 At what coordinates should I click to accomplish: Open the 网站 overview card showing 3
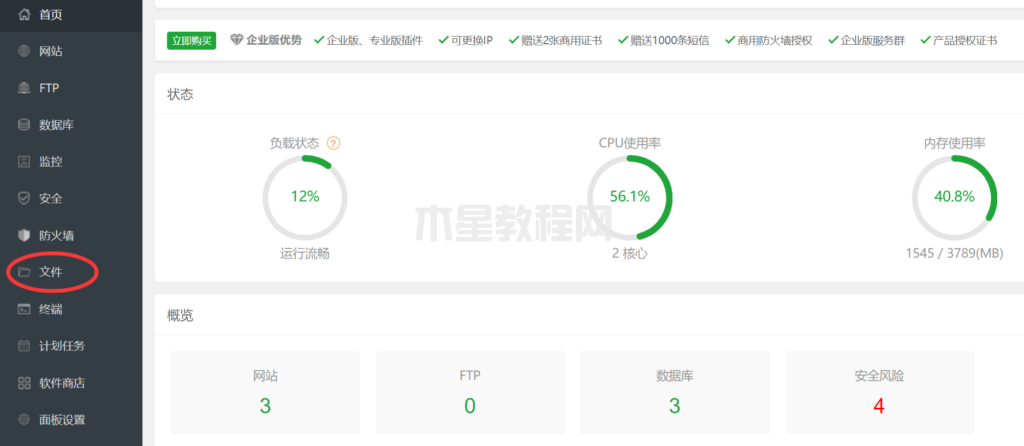pos(265,392)
